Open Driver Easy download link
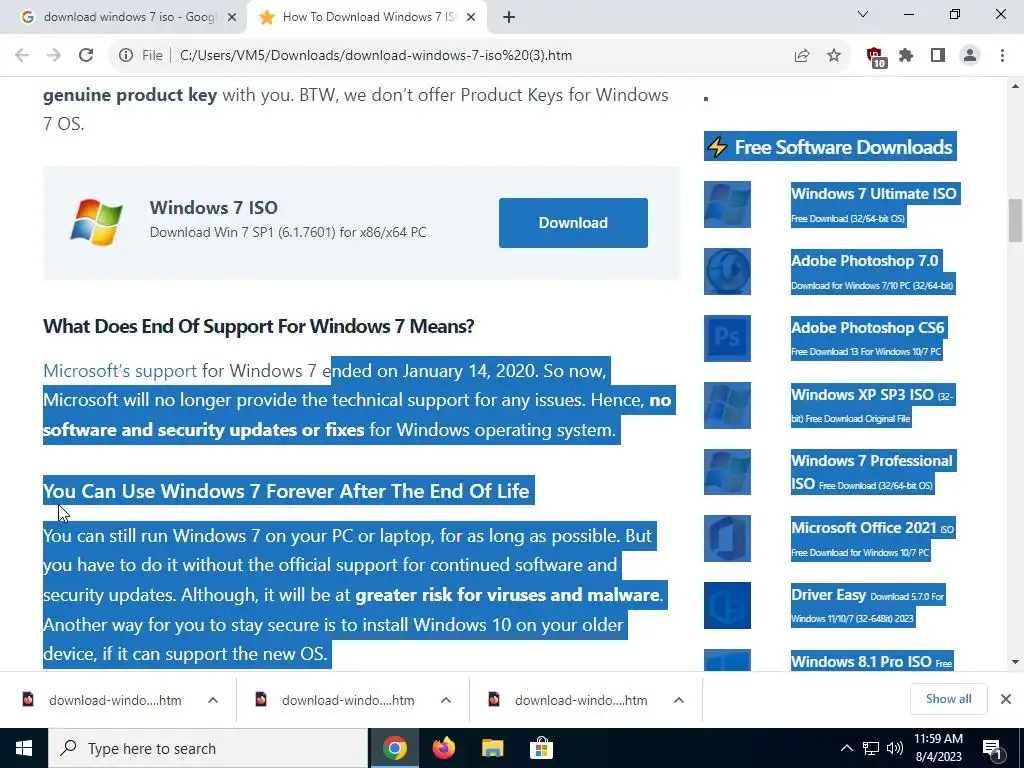The height and width of the screenshot is (768, 1024). [829, 595]
